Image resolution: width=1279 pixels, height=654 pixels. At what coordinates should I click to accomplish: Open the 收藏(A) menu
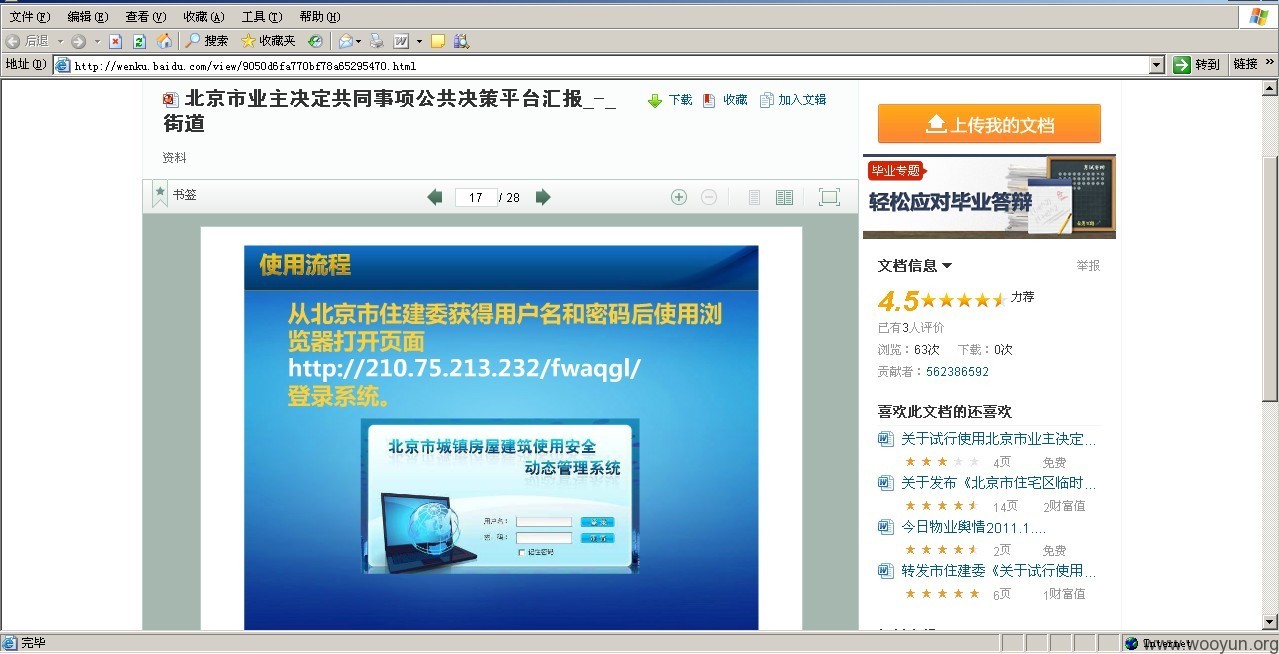[x=204, y=17]
